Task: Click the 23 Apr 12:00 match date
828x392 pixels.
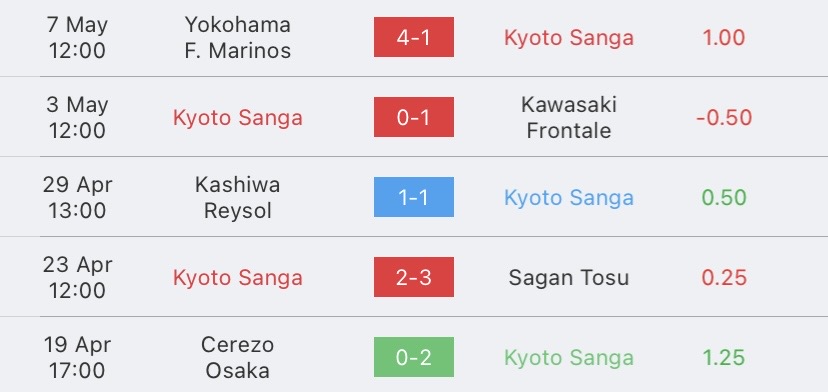Action: coord(78,277)
